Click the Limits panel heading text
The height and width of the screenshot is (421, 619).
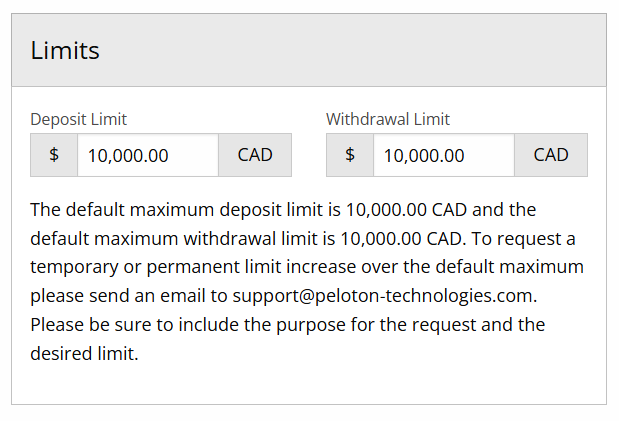(x=65, y=51)
